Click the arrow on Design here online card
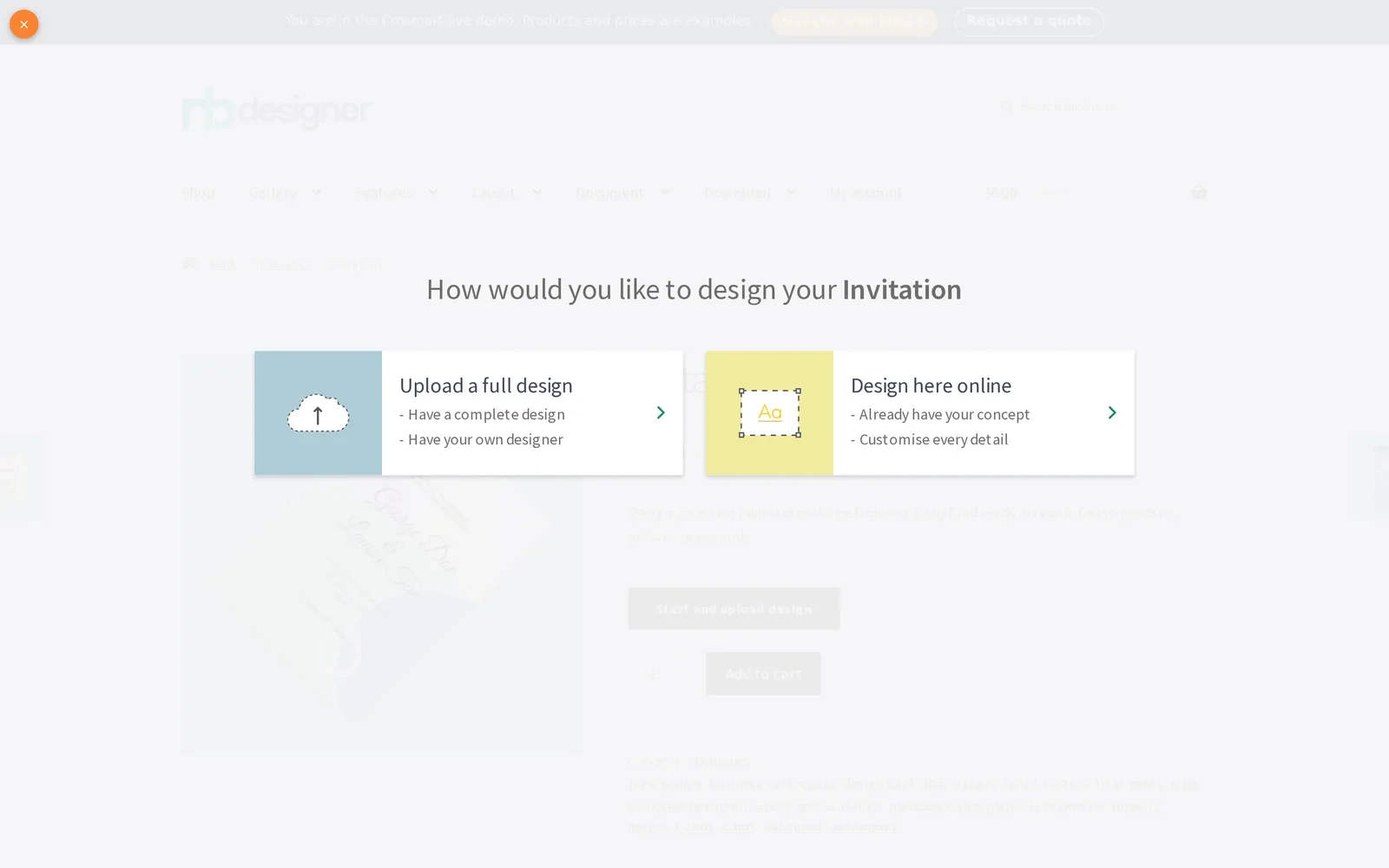This screenshot has height=868, width=1389. (x=1112, y=413)
